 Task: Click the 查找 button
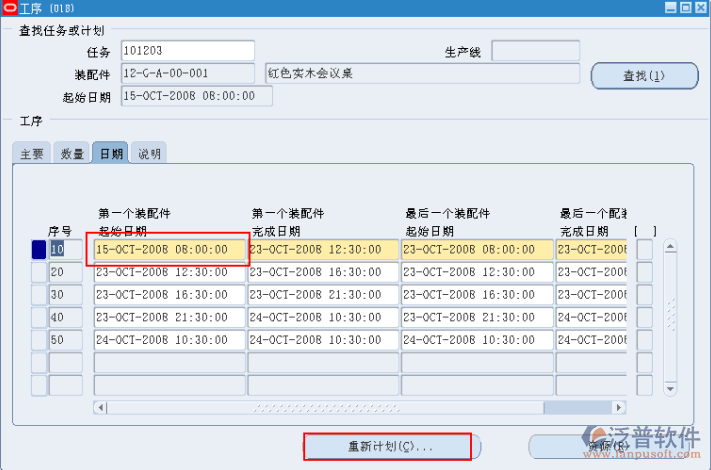(x=644, y=75)
